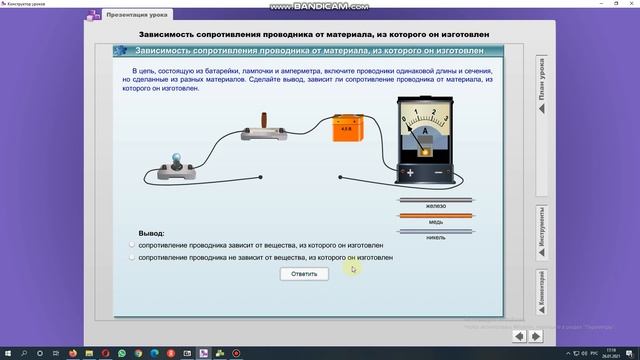Pick the медь (copper) conductor wire
Screen dimensions: 640x360
436,216
